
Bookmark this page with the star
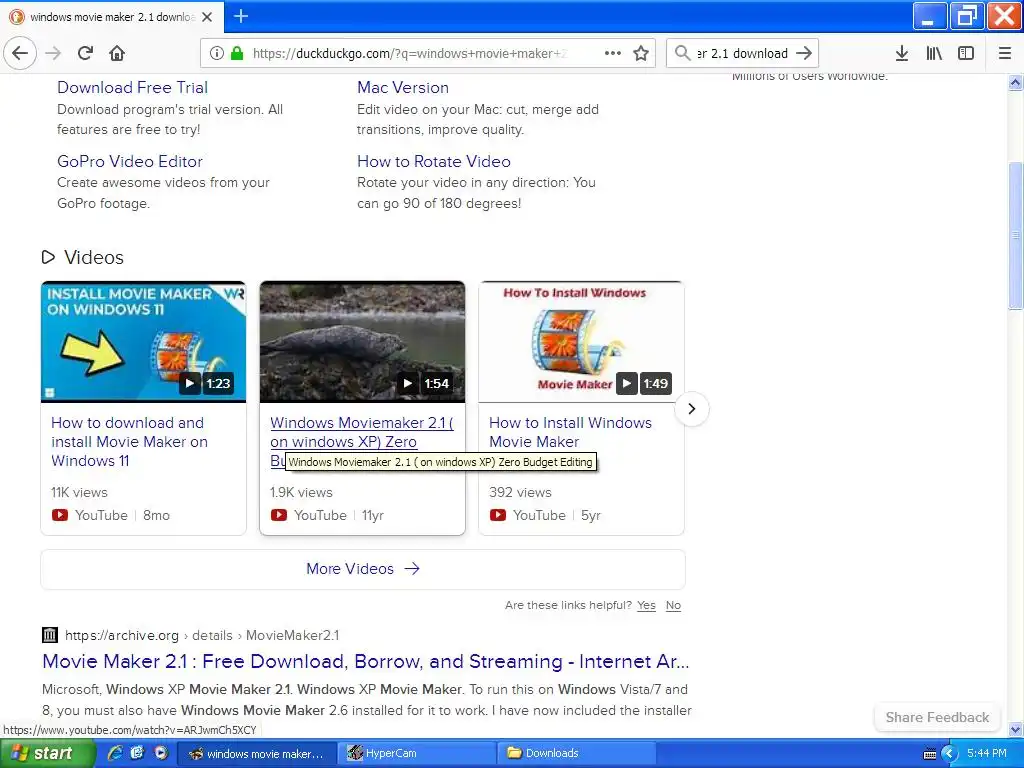[x=641, y=53]
